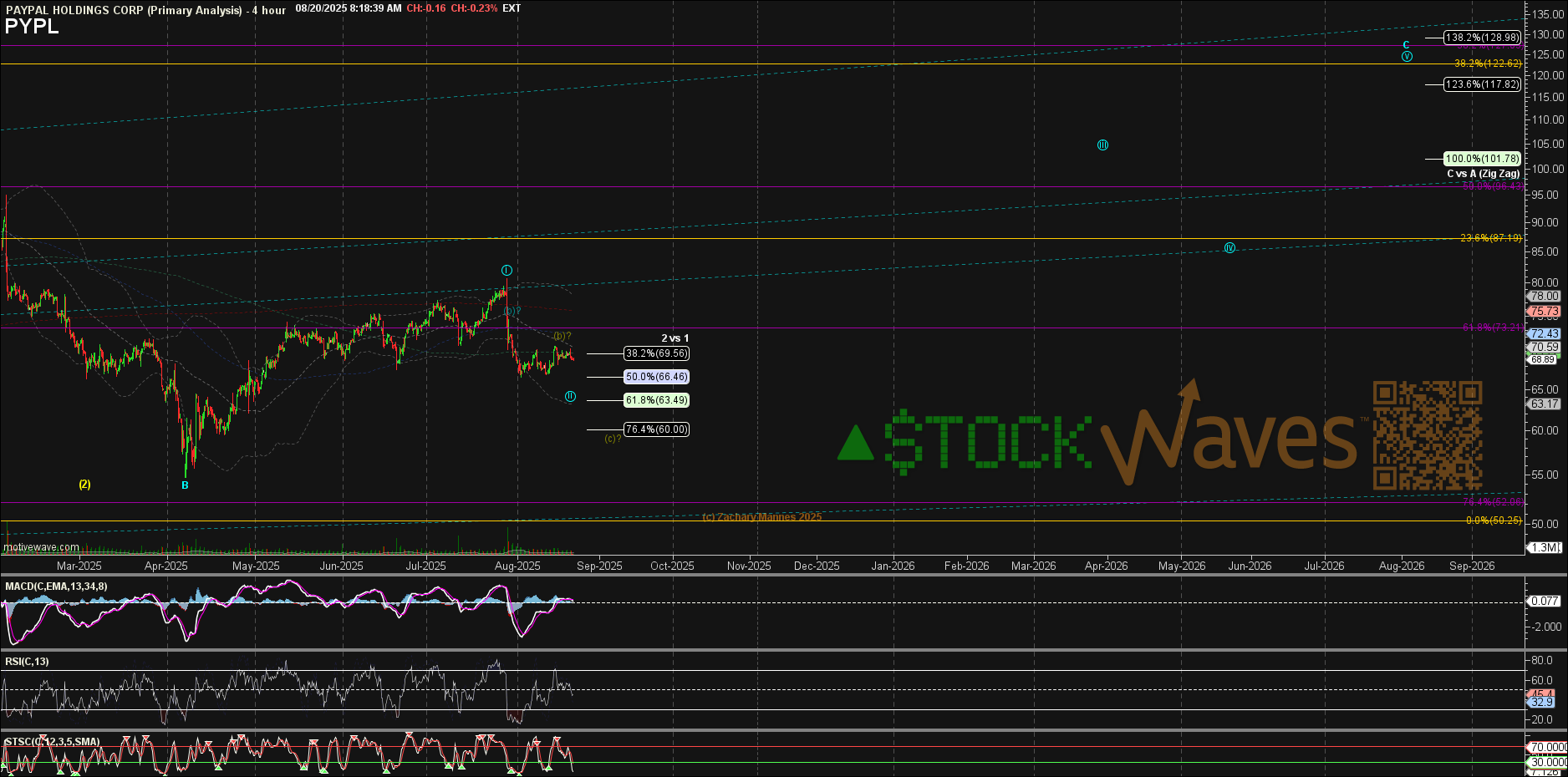Click the cyan C wave label near 128

point(1406,45)
